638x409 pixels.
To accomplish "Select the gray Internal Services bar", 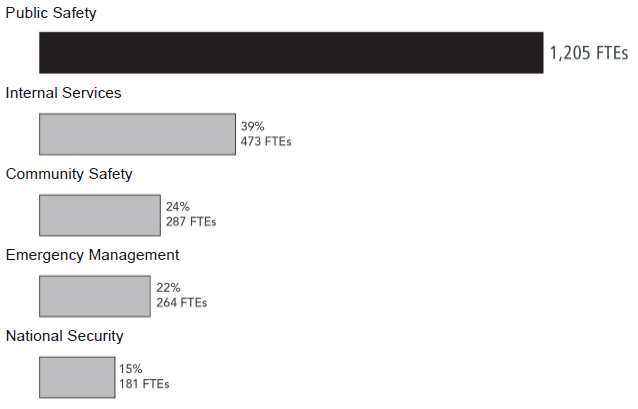I will coord(137,134).
